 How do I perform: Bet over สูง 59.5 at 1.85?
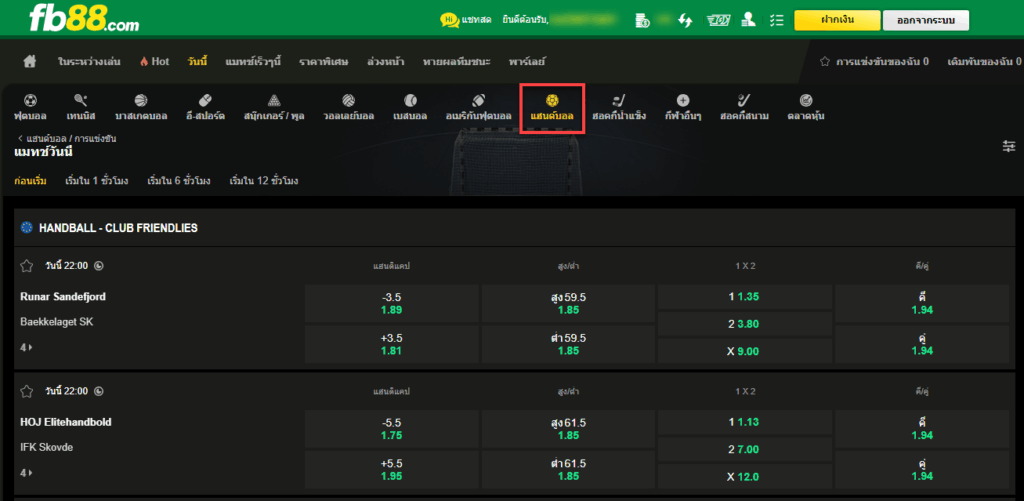pyautogui.click(x=568, y=303)
